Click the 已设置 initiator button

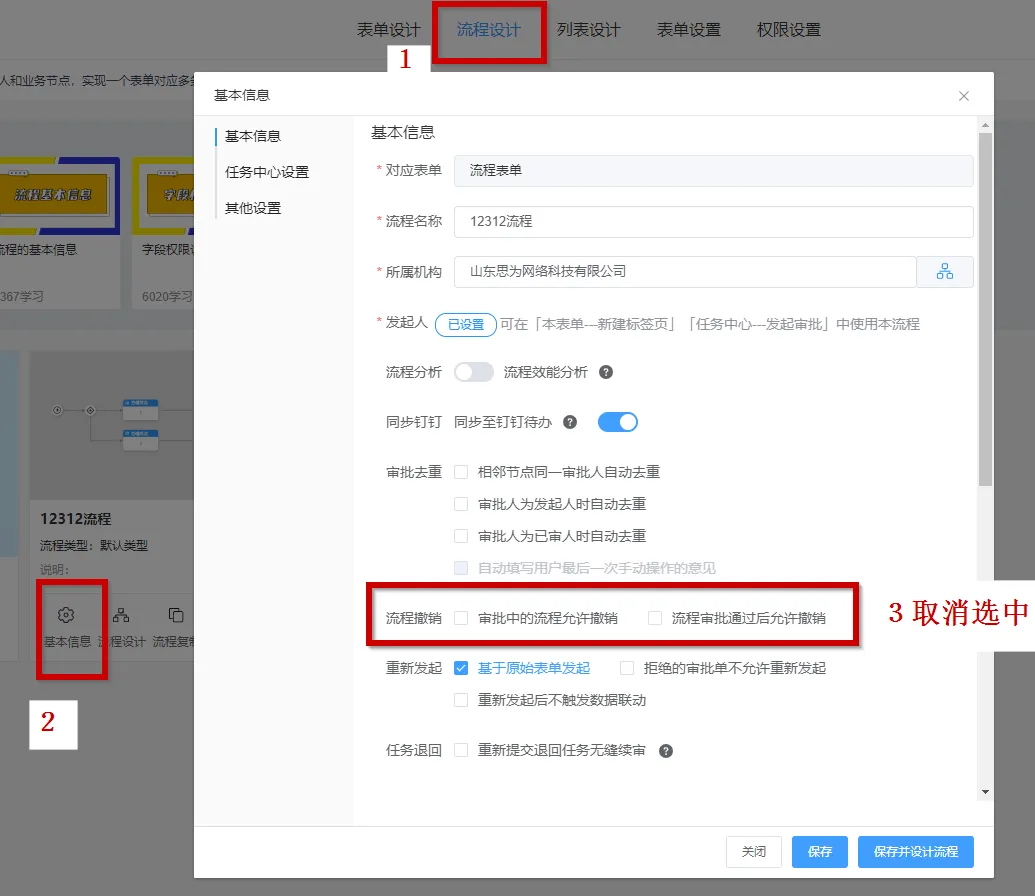465,324
